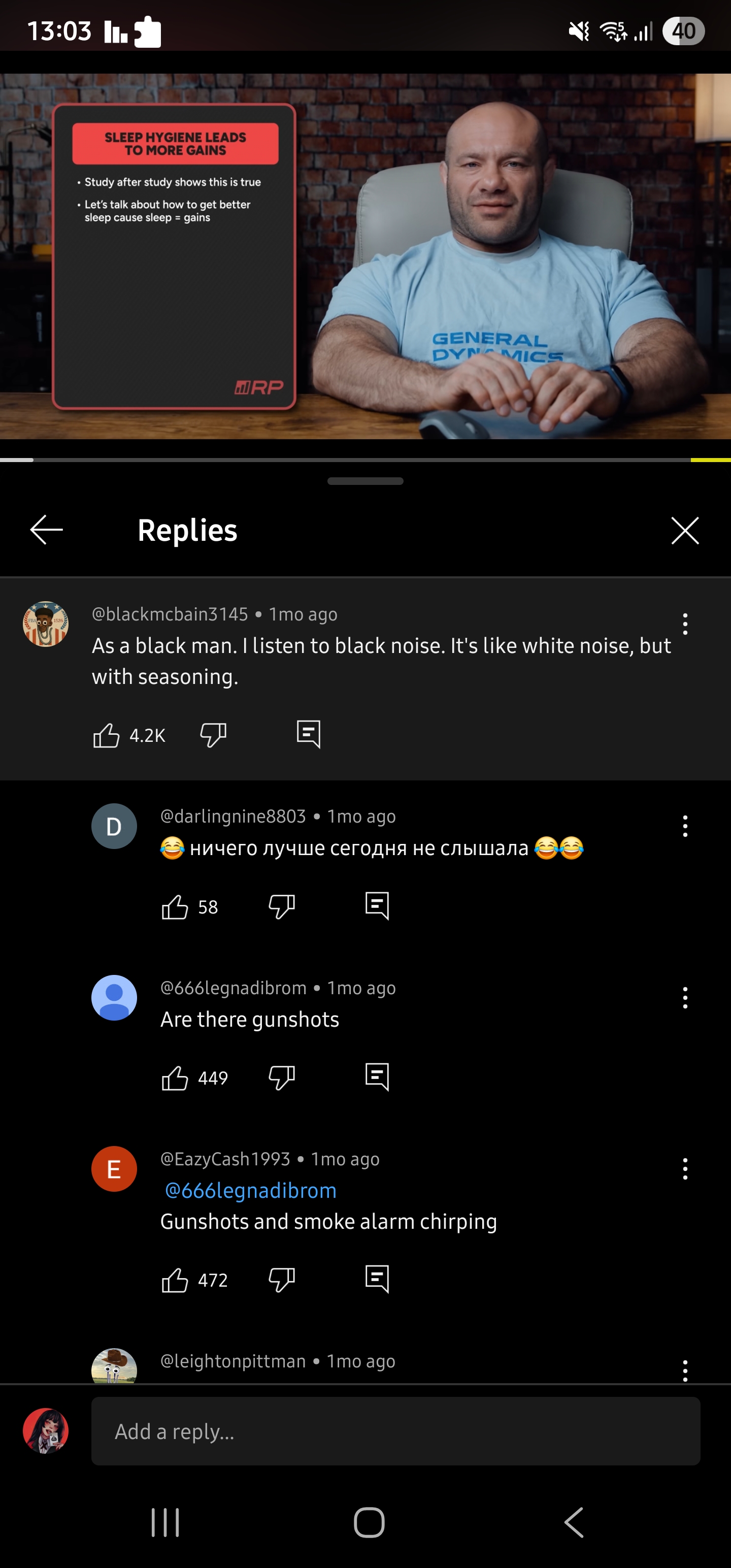Open options menu for @blackmcbain3145 comment

coord(685,624)
